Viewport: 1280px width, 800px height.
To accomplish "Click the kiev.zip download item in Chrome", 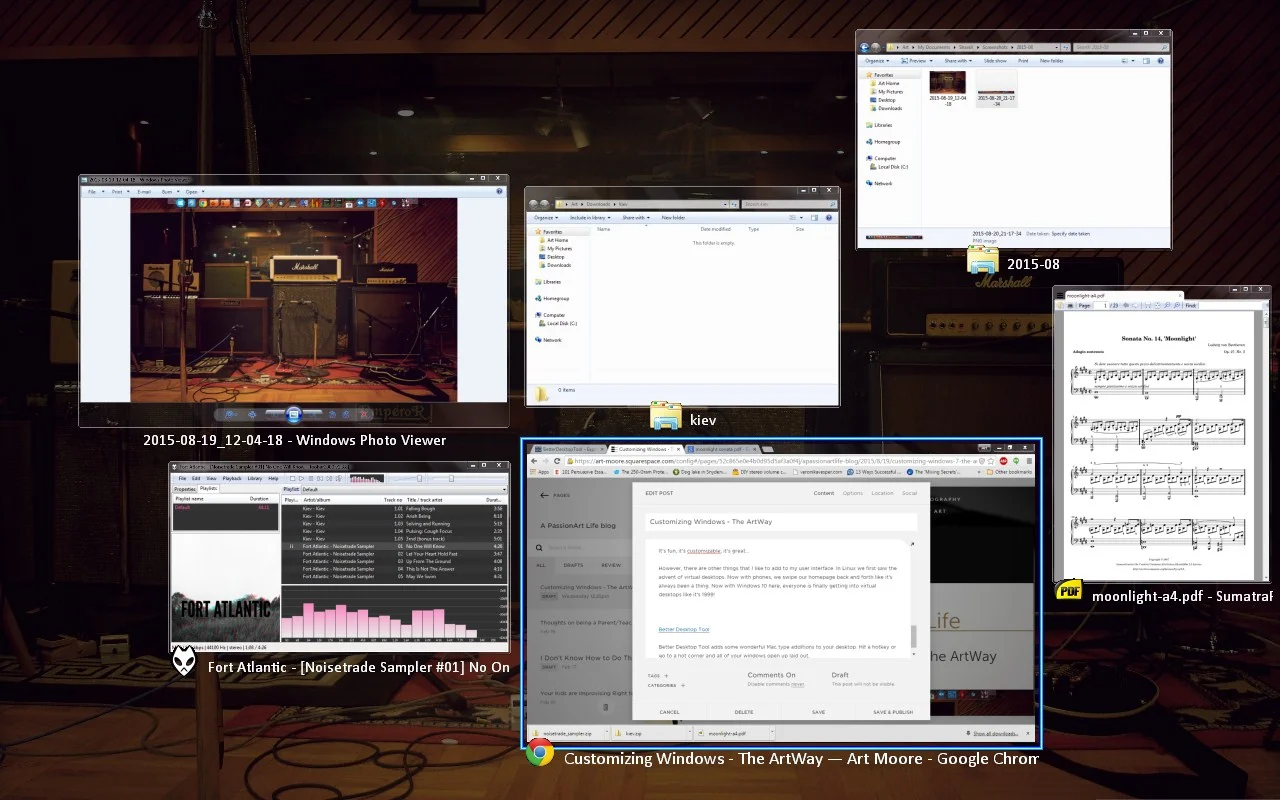I will click(x=650, y=734).
